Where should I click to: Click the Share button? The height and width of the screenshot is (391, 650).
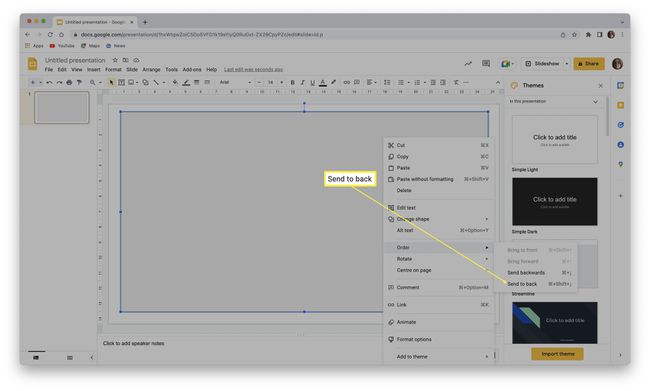coord(589,64)
